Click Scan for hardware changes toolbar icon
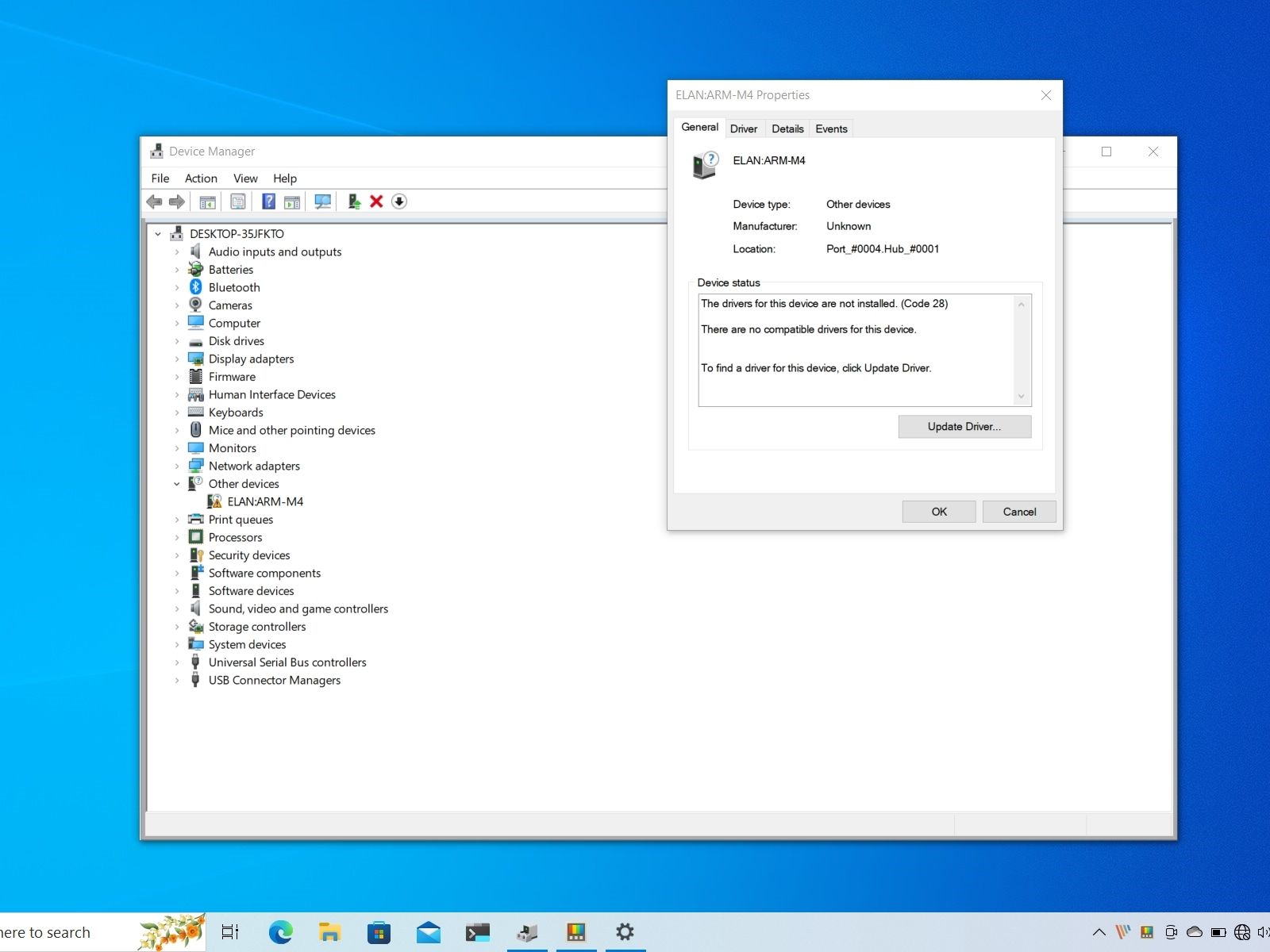This screenshot has width=1270, height=952. (322, 202)
